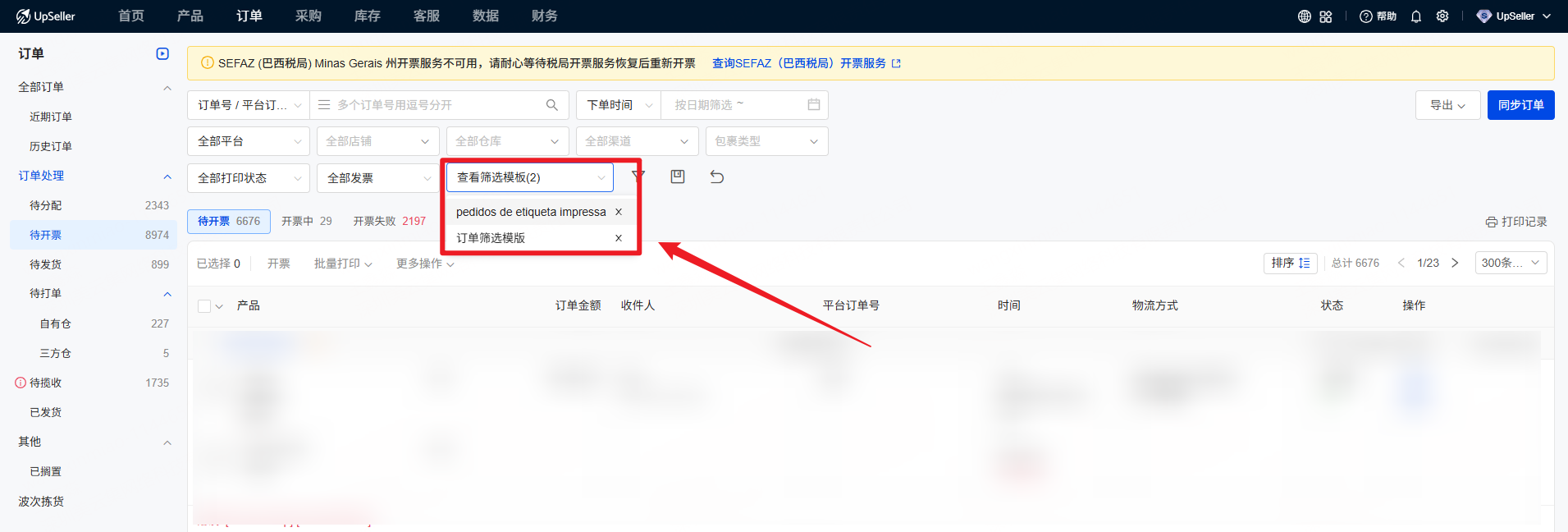Open the notifications bell
This screenshot has width=1568, height=532.
pos(1416,16)
